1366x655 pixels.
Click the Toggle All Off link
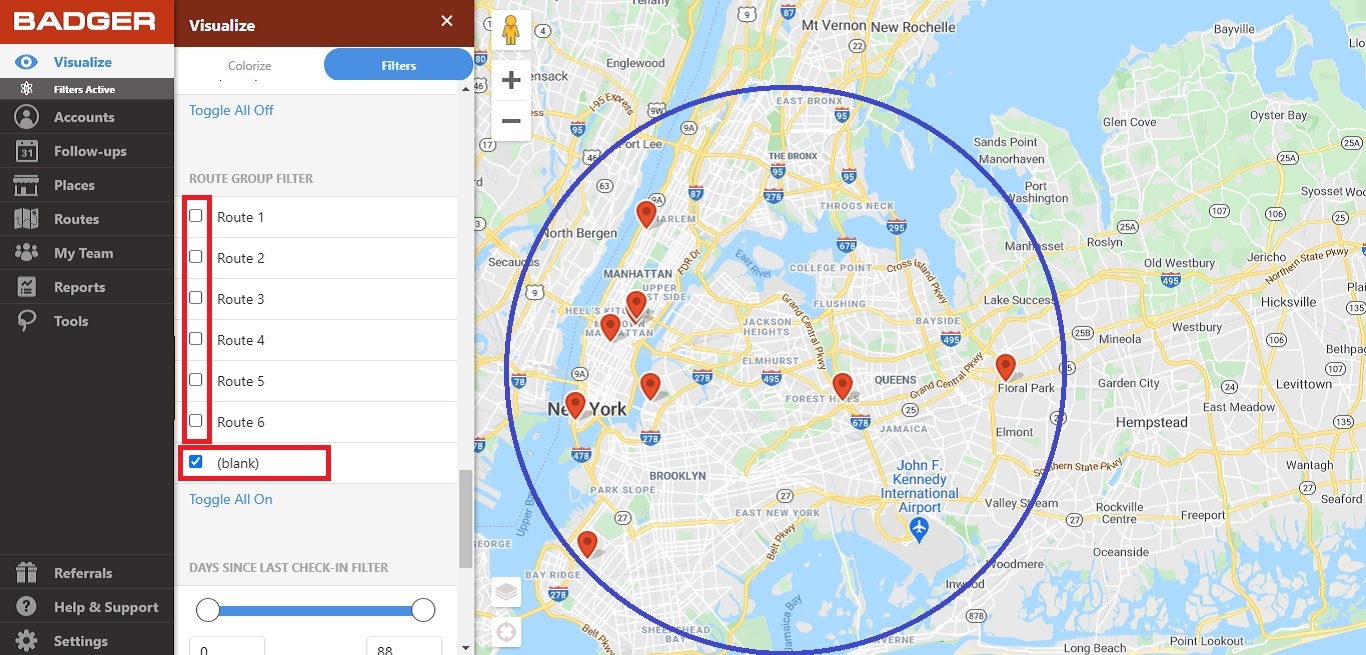231,110
